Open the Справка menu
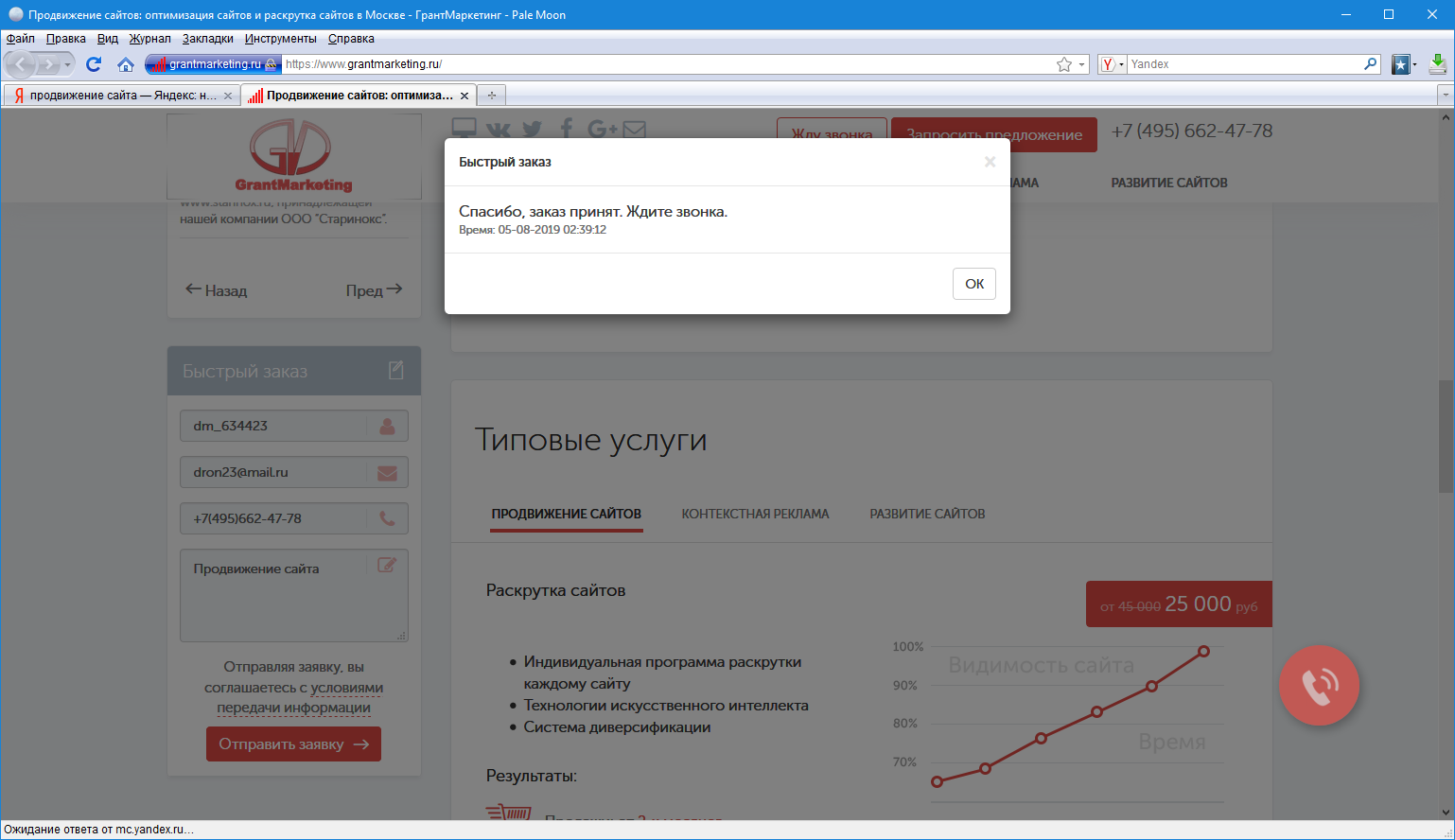 pyautogui.click(x=351, y=39)
